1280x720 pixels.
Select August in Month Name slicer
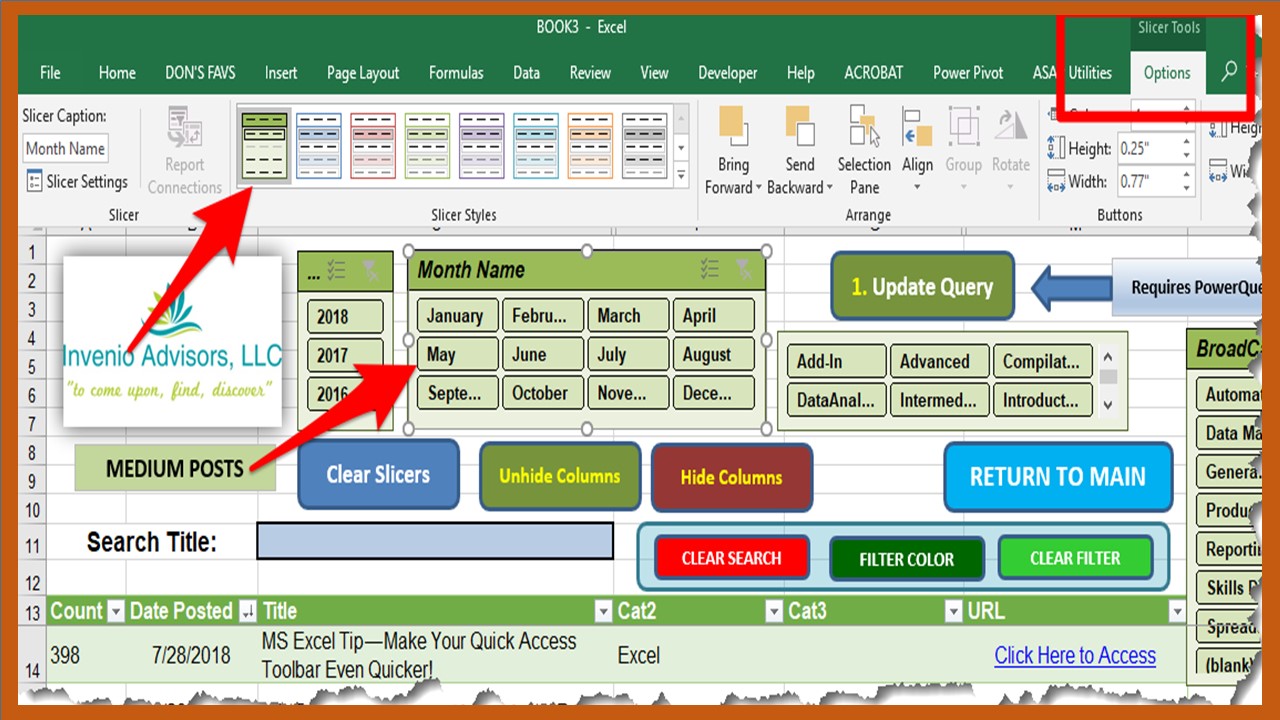[x=714, y=354]
